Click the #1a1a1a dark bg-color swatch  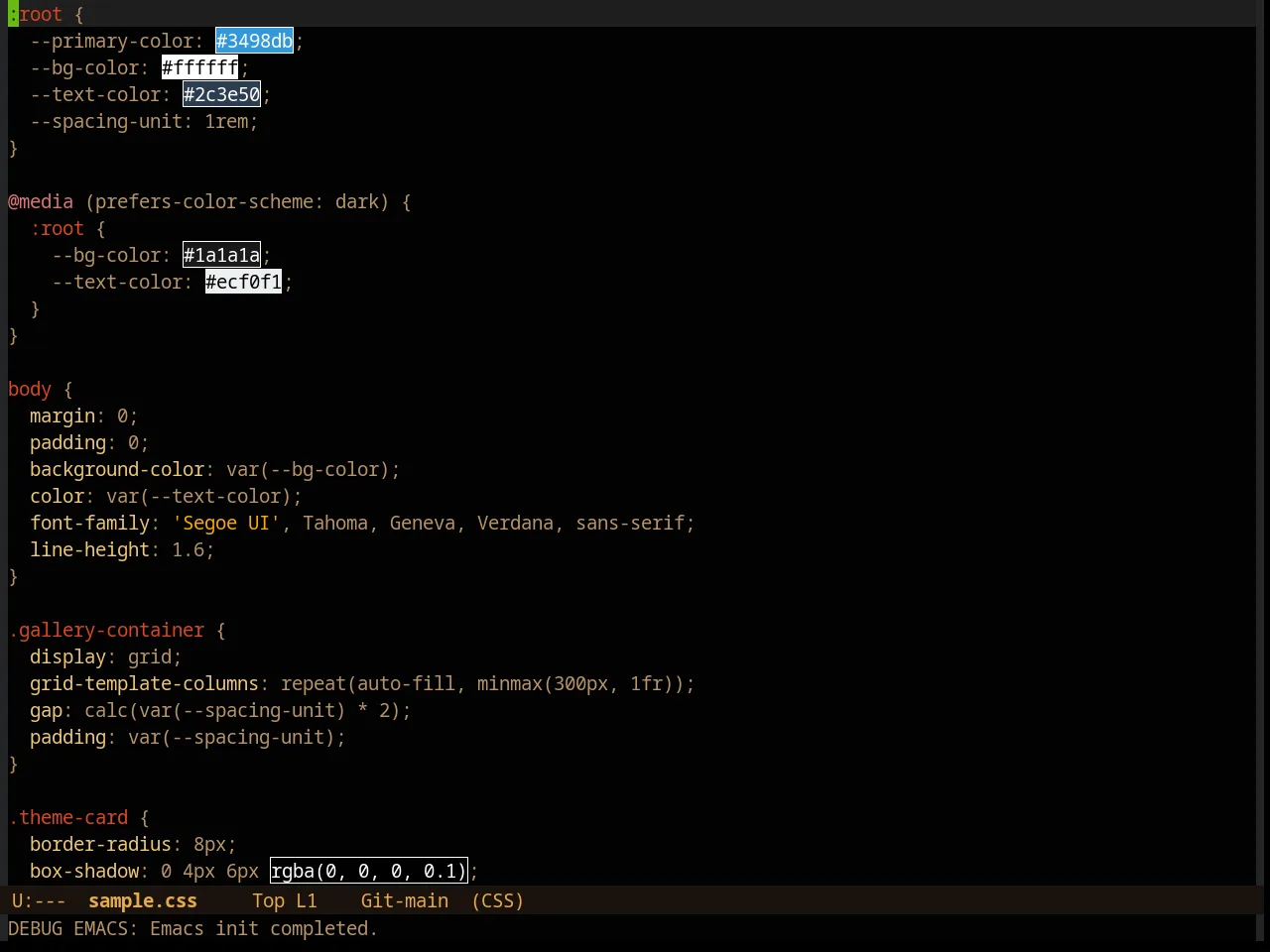tap(222, 255)
